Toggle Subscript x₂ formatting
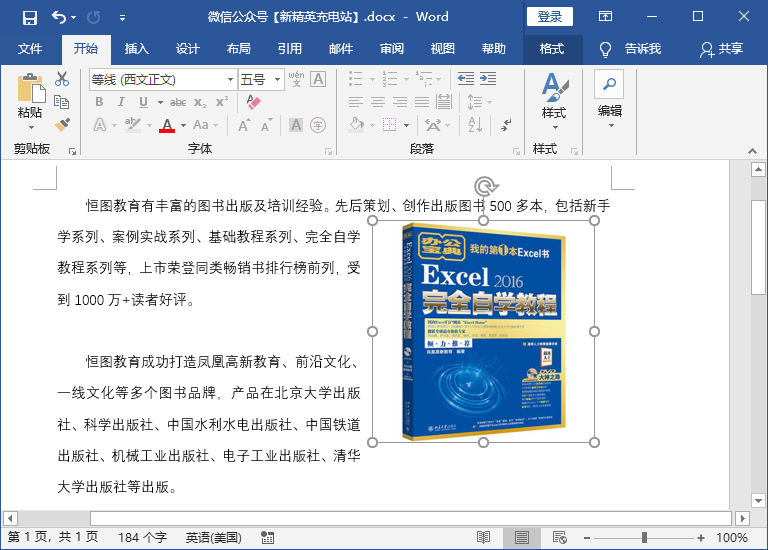 (200, 102)
